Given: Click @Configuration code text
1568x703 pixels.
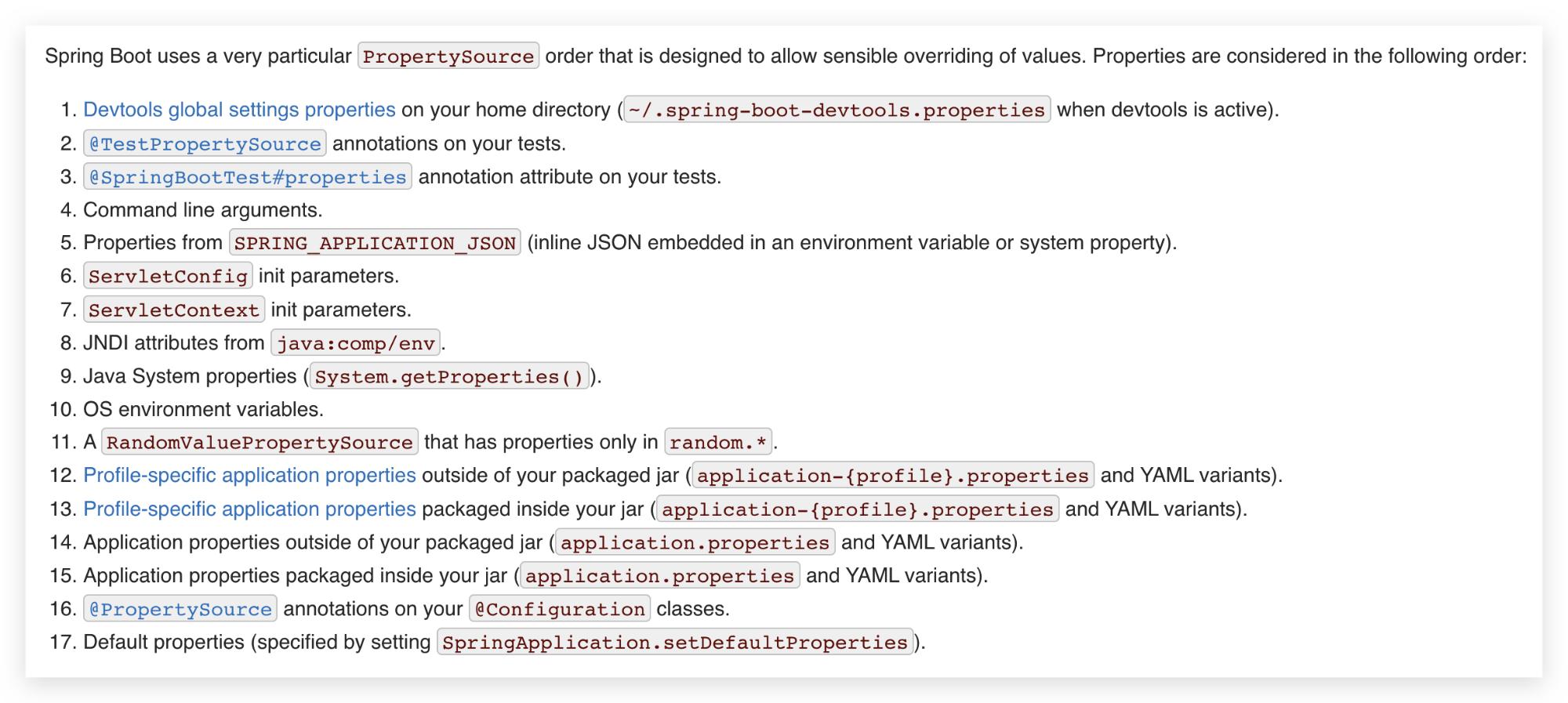Looking at the screenshot, I should 560,609.
